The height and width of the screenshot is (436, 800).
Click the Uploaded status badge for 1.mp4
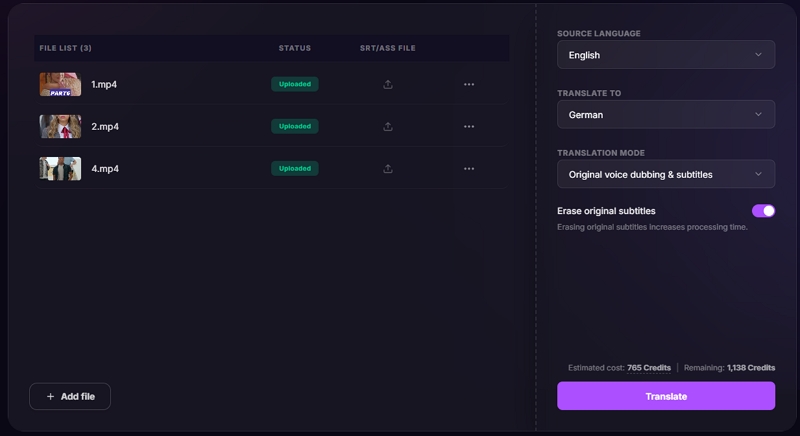click(x=295, y=84)
